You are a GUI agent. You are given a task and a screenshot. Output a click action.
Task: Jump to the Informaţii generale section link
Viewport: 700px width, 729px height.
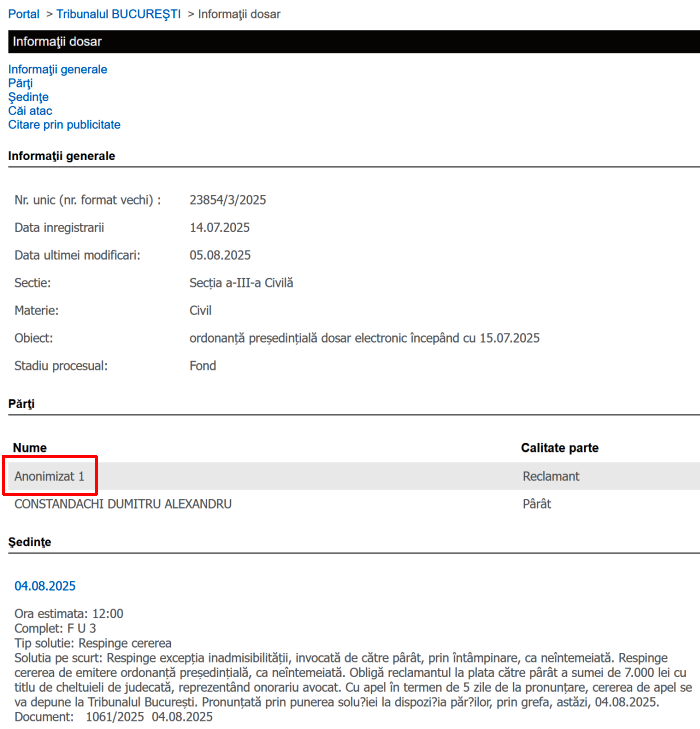(58, 69)
